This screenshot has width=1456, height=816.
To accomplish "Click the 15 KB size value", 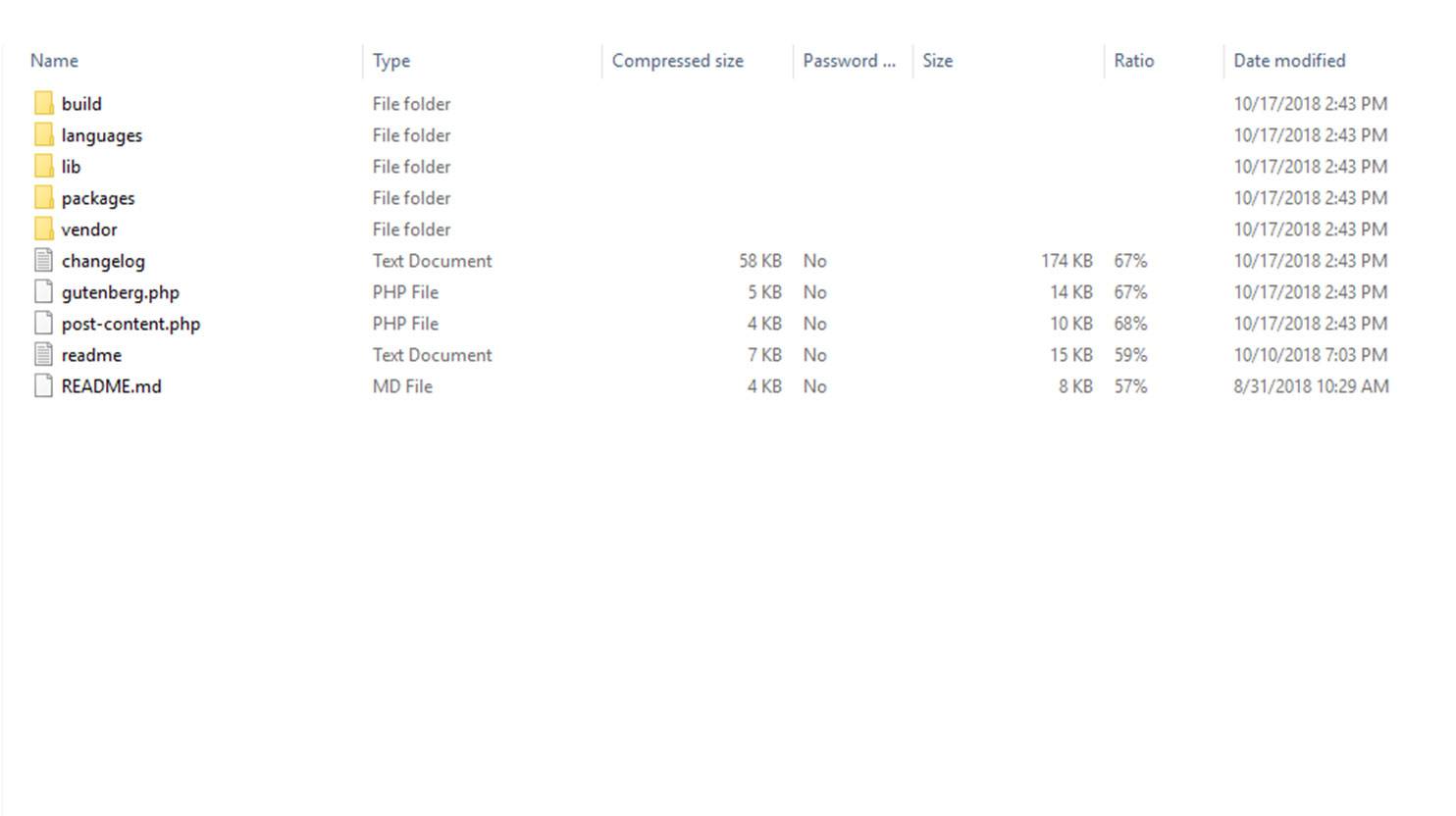I will (1071, 355).
